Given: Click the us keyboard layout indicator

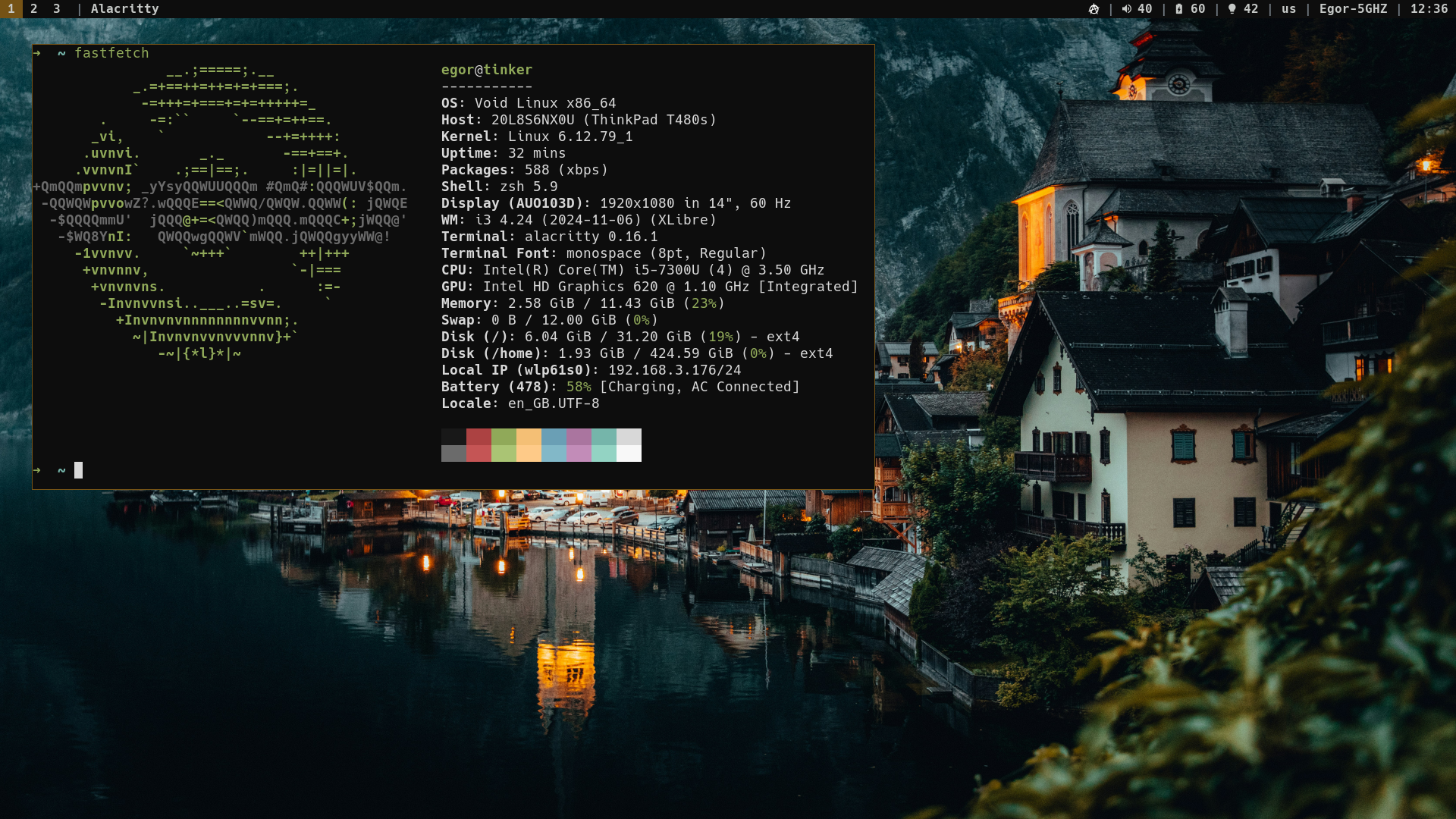Looking at the screenshot, I should (1288, 9).
